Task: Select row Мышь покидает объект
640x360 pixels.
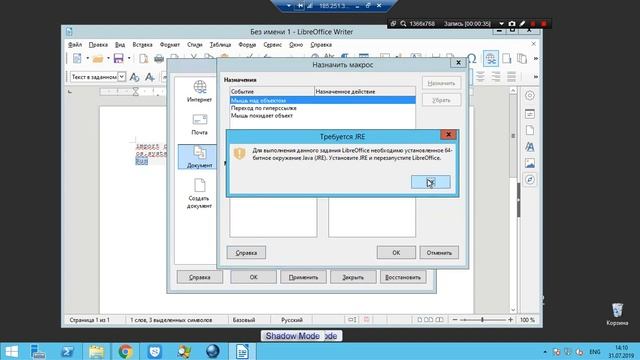Action: pyautogui.click(x=322, y=116)
